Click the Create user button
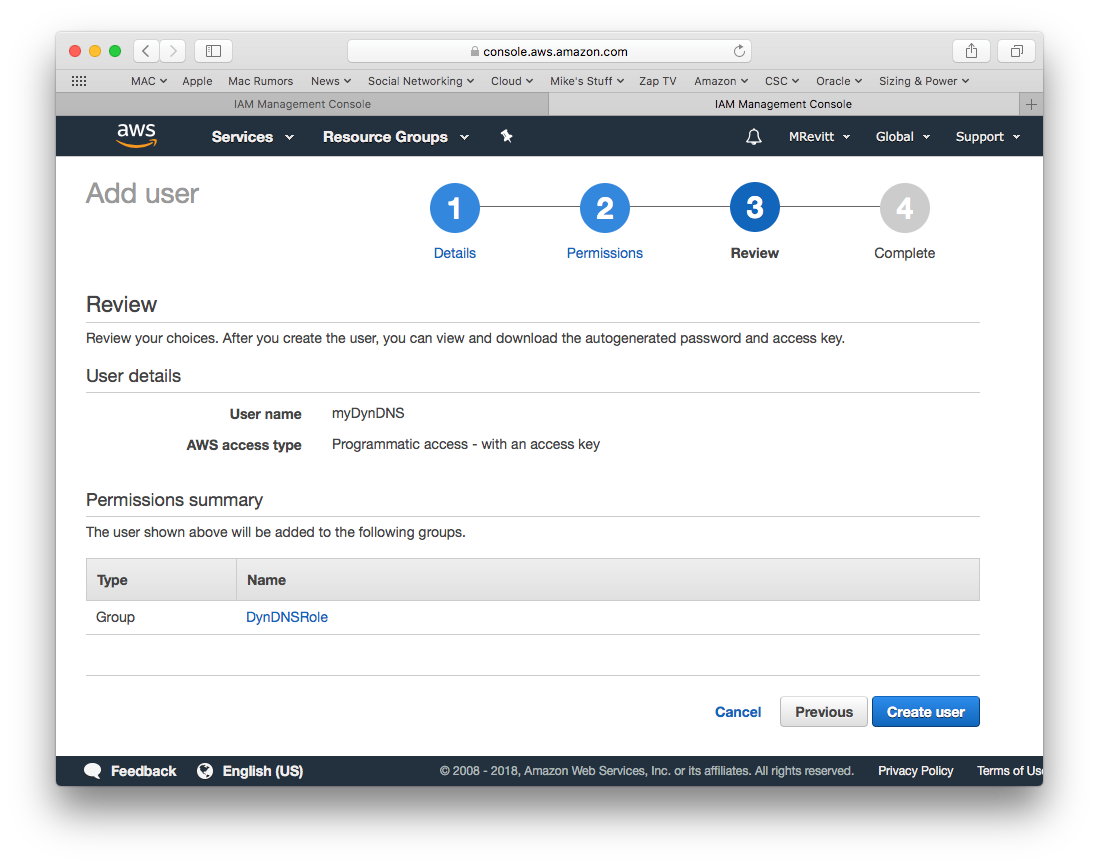This screenshot has width=1099, height=866. 926,712
